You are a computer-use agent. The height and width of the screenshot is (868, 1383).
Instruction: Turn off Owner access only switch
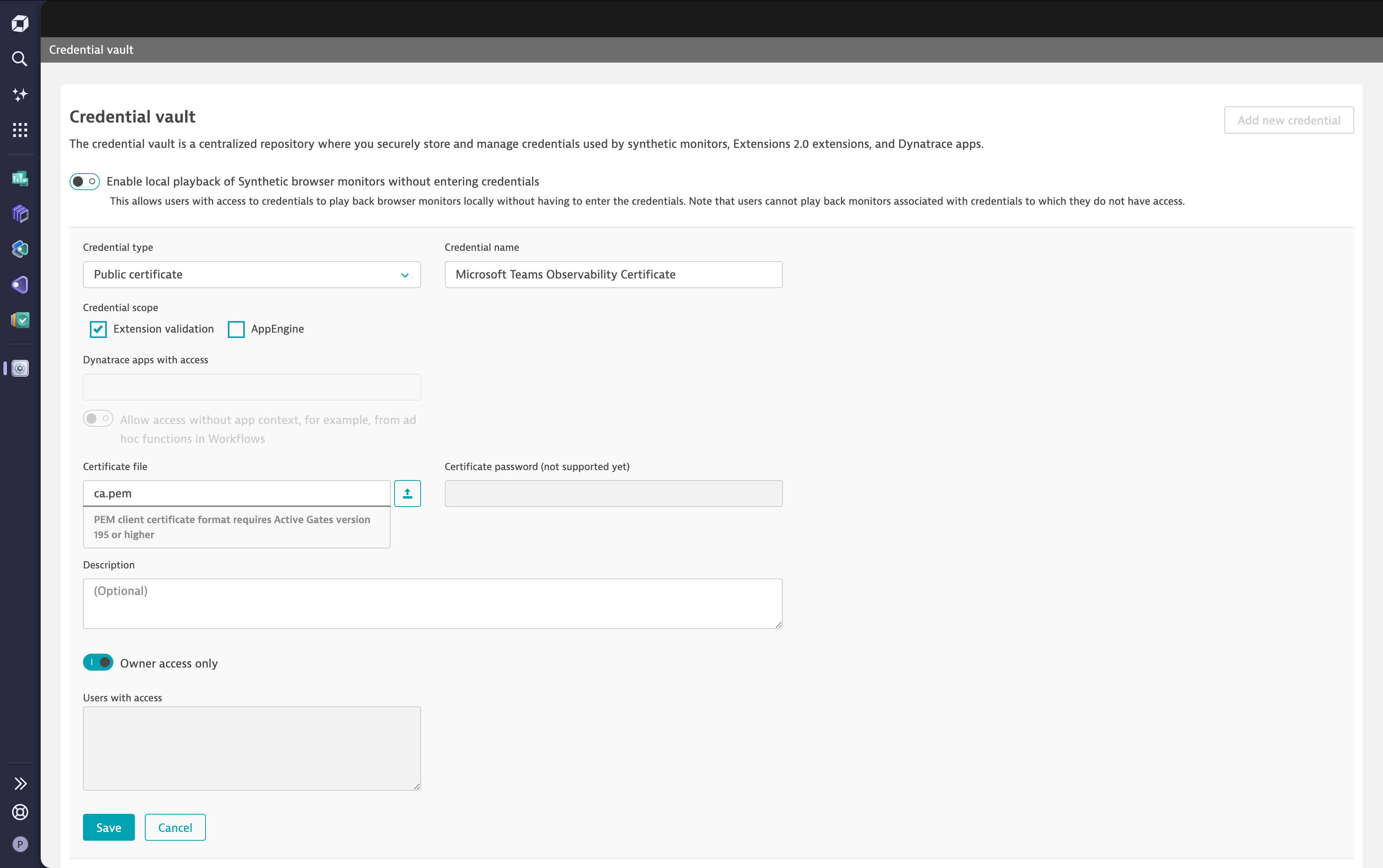(98, 663)
